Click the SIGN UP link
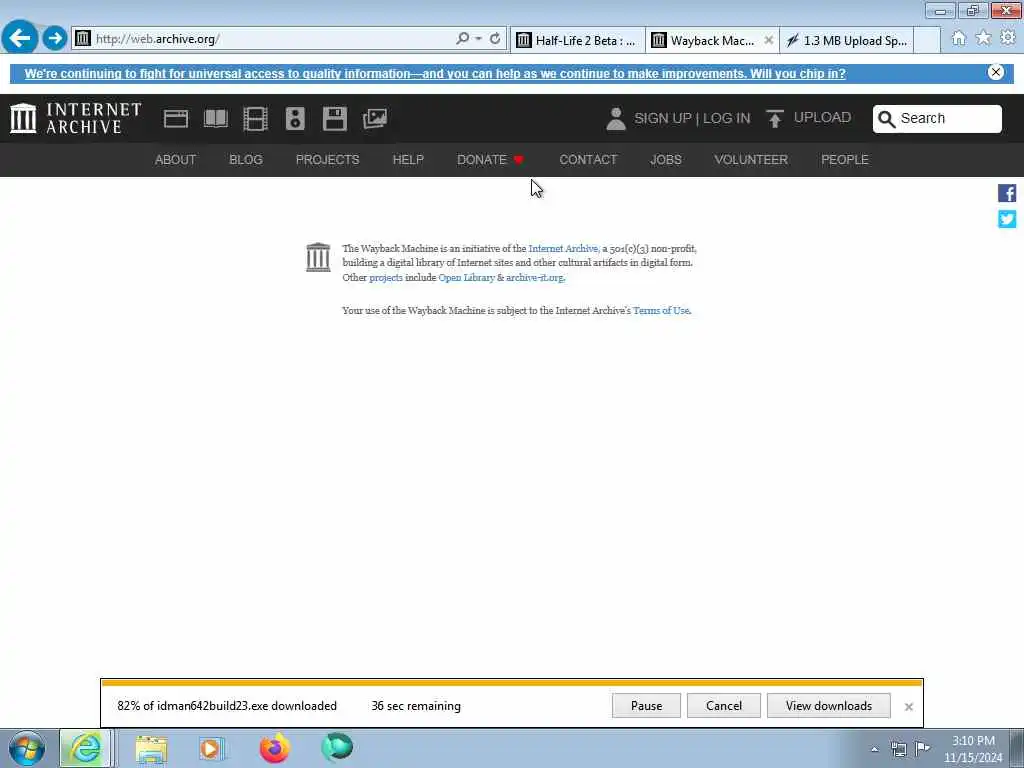This screenshot has height=768, width=1024. pos(663,118)
